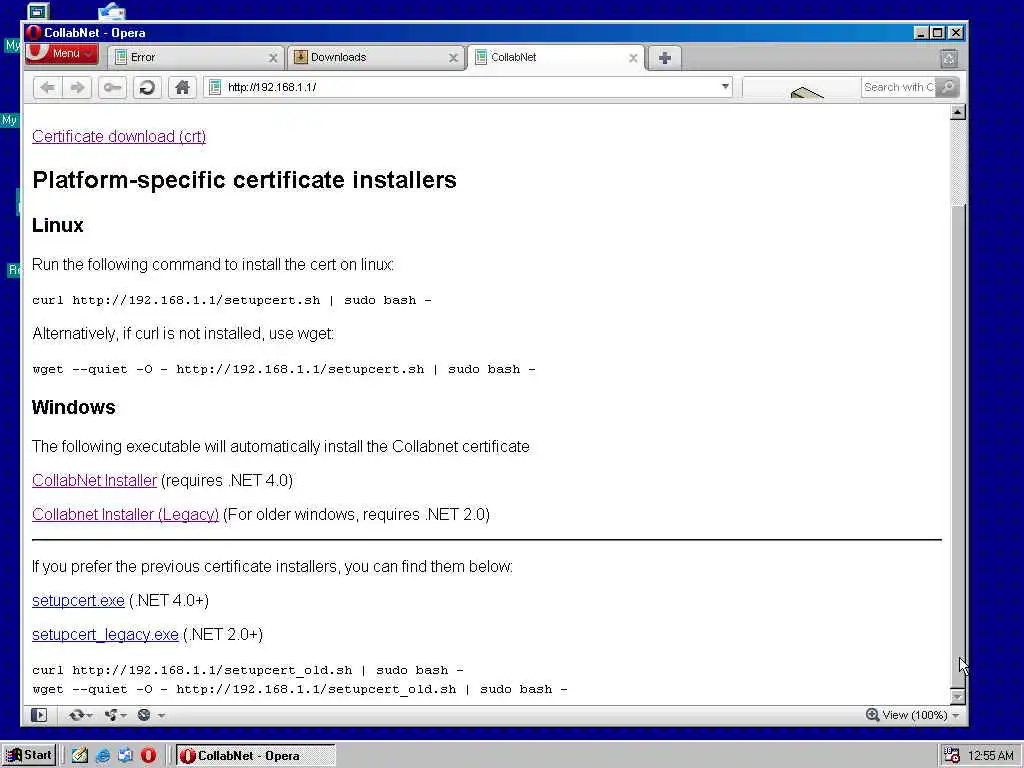This screenshot has width=1024, height=768.
Task: Open the closed tabs trash icon
Action: [x=949, y=59]
